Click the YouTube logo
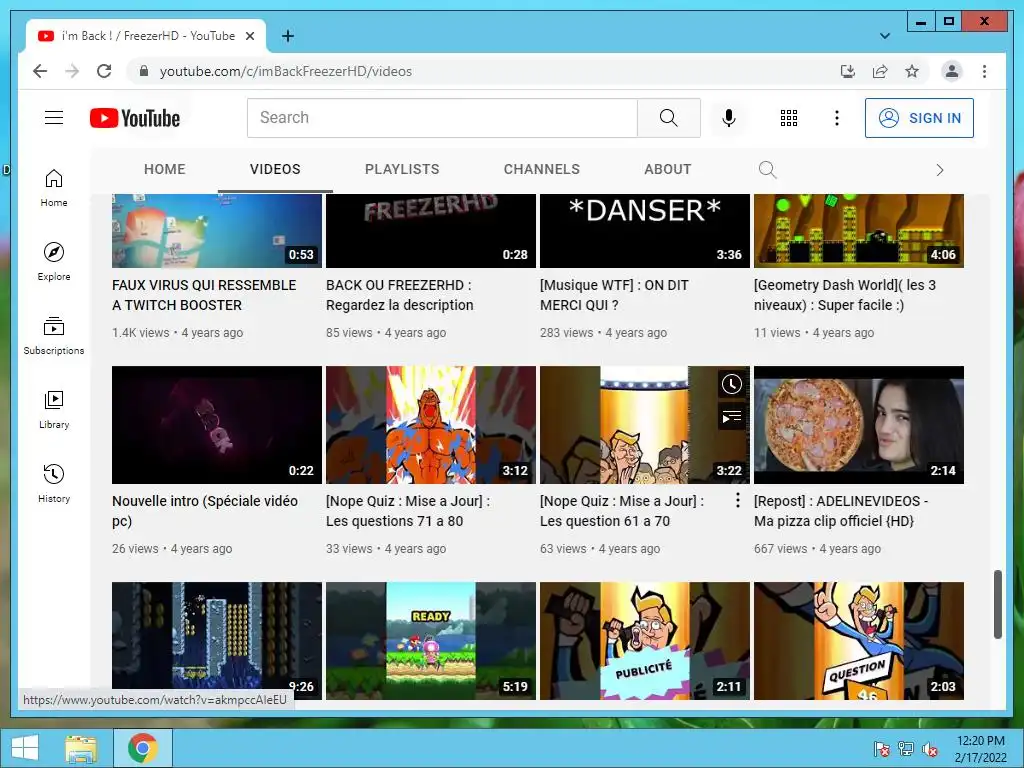Screen dimensions: 1024x768 pos(135,118)
